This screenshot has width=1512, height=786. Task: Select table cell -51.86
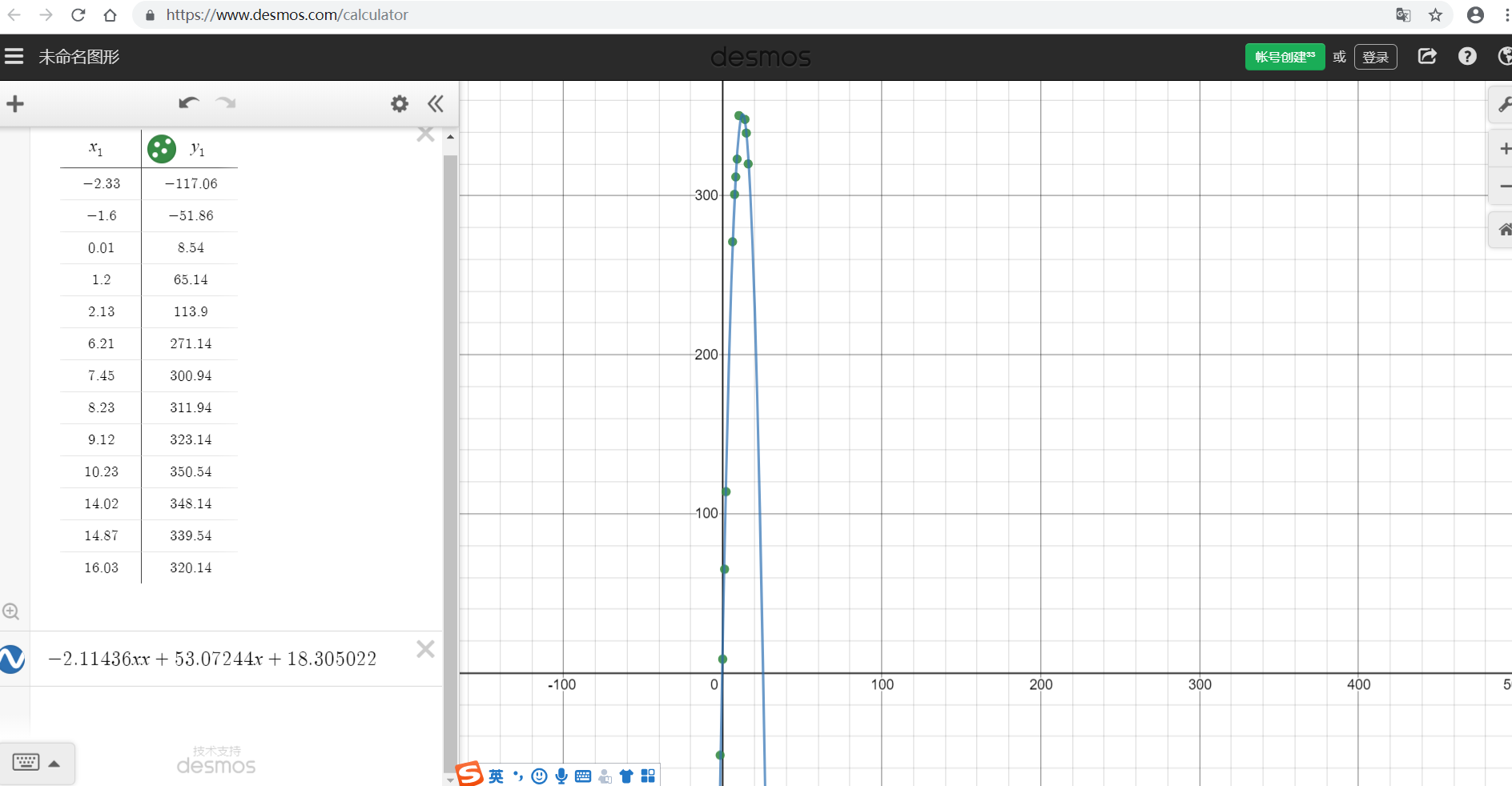pyautogui.click(x=191, y=215)
